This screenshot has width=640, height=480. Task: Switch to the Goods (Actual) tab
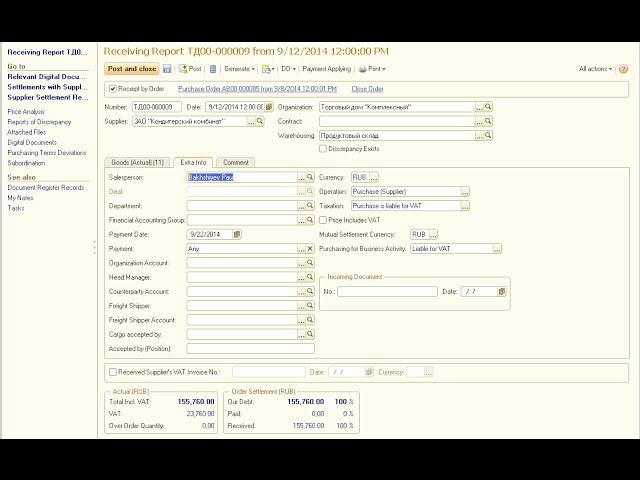[x=136, y=162]
